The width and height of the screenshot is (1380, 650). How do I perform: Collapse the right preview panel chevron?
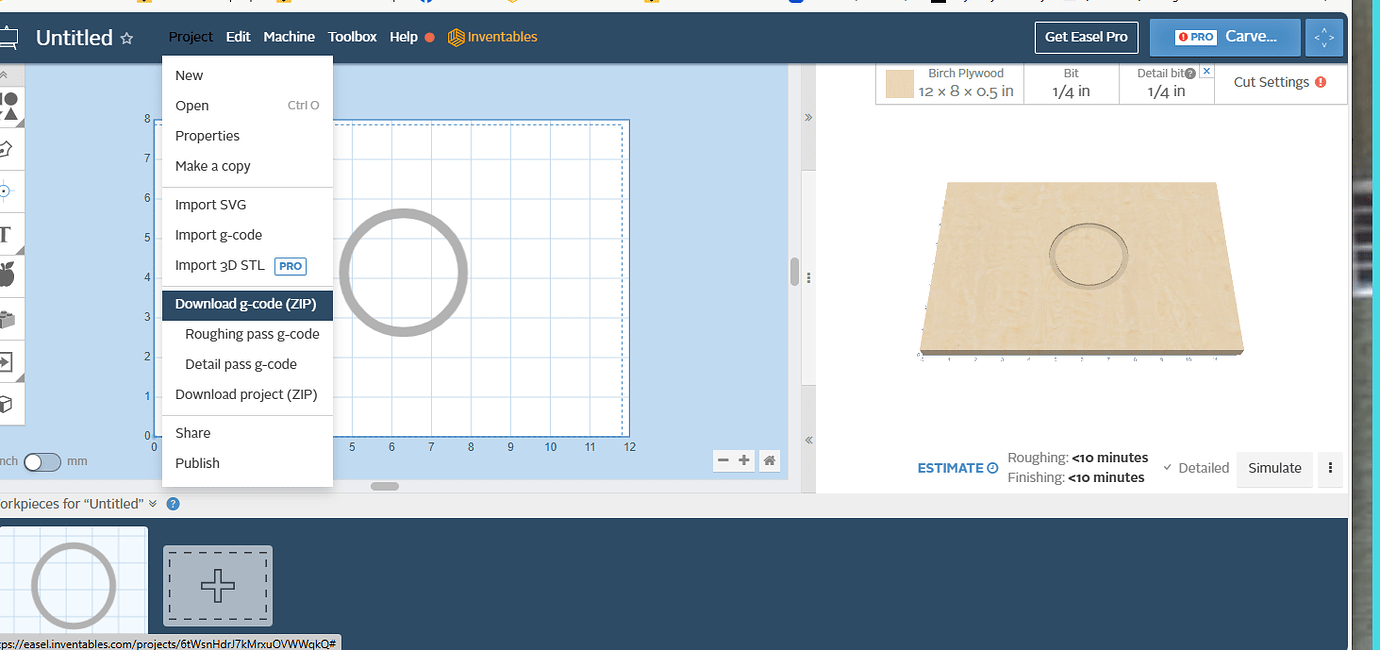[808, 439]
